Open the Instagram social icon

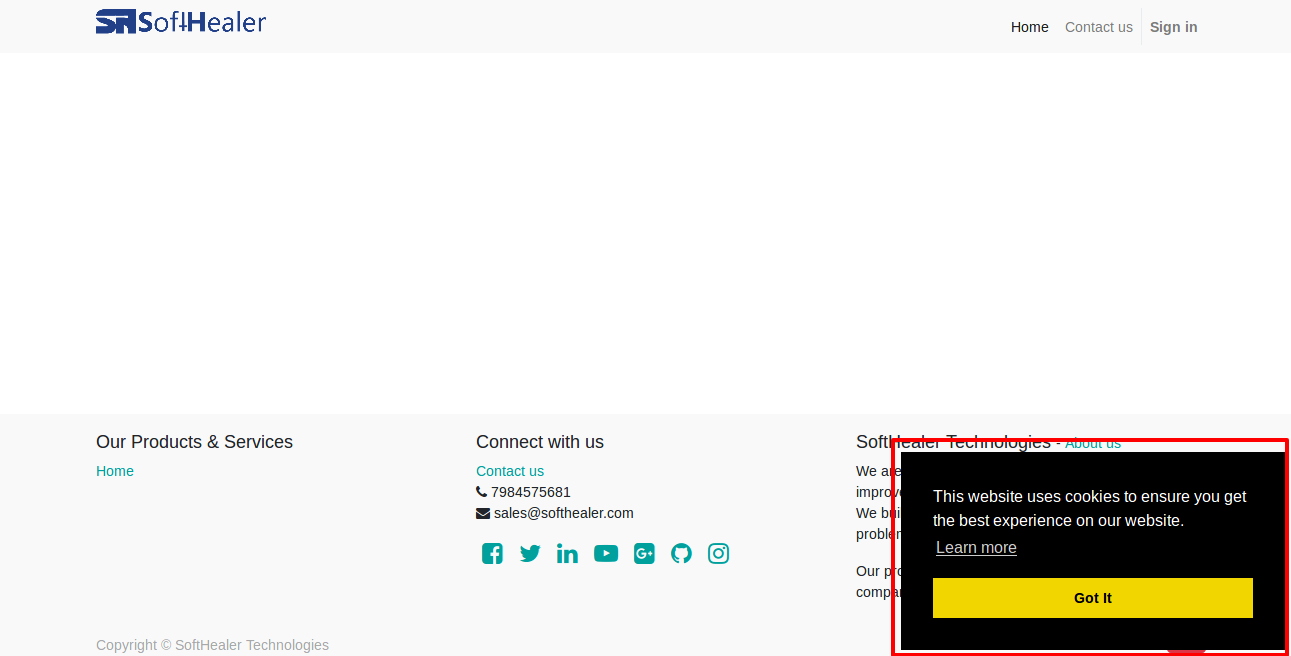[718, 553]
